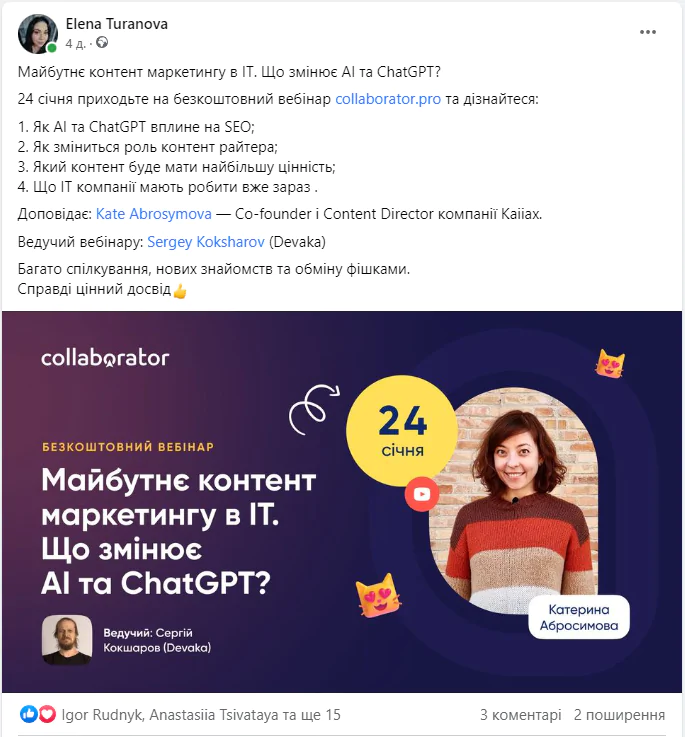Viewport: 685px width, 737px height.
Task: Open the collaborator.pro link
Action: tap(388, 99)
